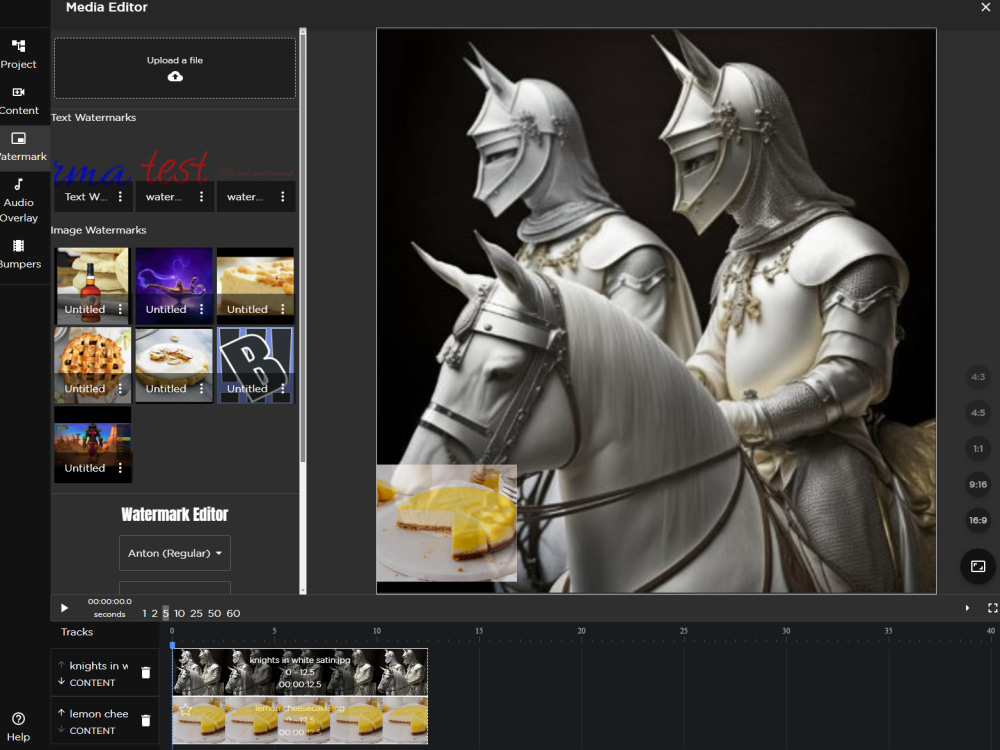Set aspect ratio to 16:9
1000x750 pixels.
tap(978, 520)
